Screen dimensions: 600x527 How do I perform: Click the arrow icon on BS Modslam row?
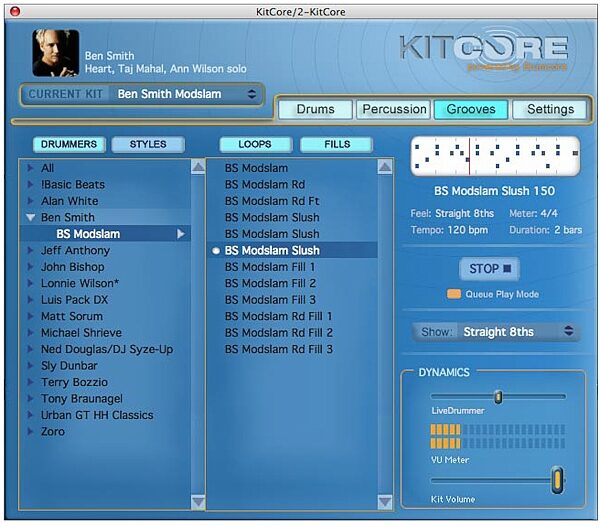point(181,234)
